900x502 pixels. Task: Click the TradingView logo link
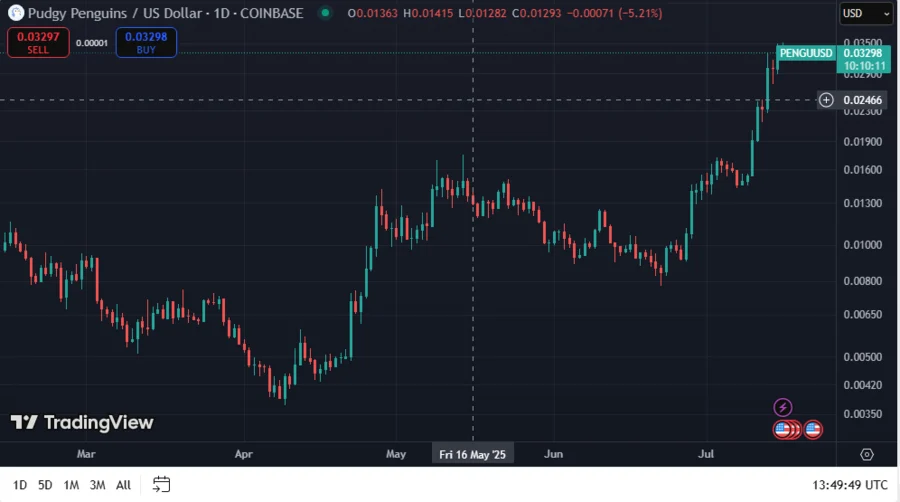[82, 423]
